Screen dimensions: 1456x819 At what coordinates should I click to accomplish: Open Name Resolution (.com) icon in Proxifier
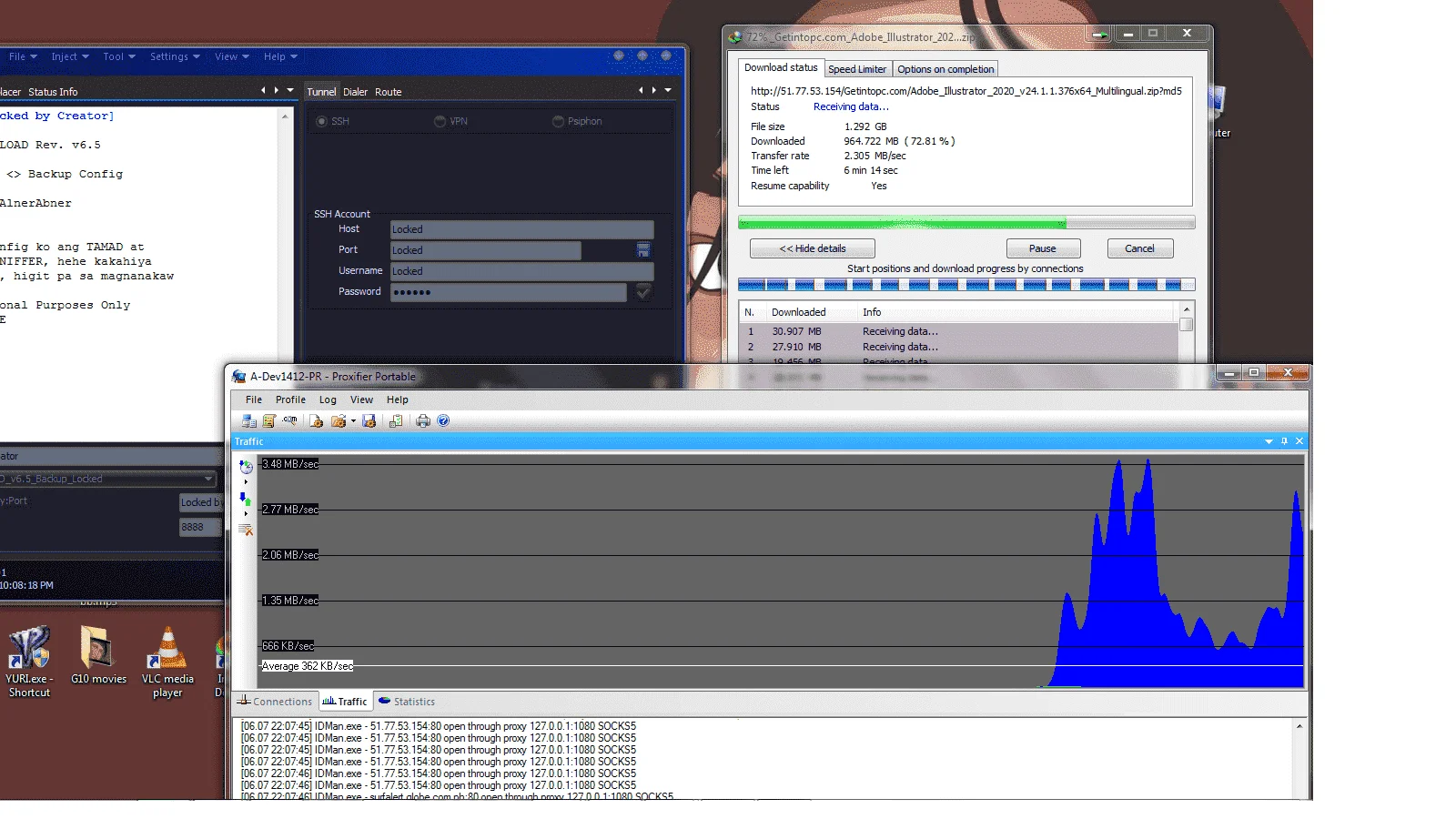[290, 421]
